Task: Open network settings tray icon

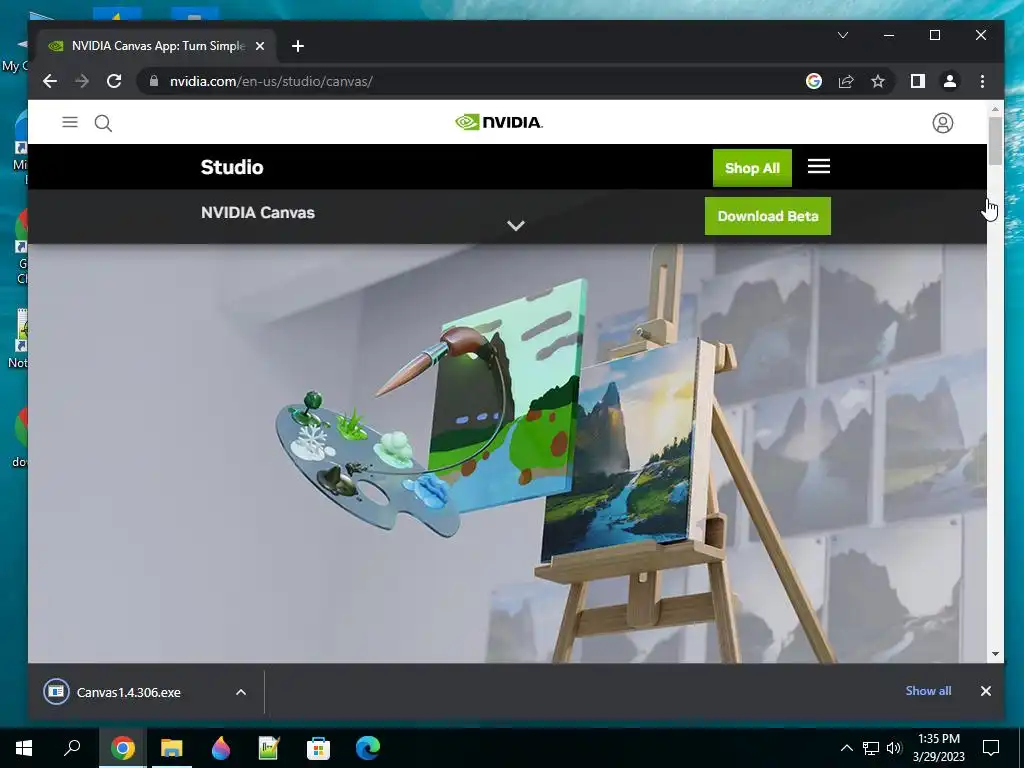Action: pyautogui.click(x=871, y=748)
